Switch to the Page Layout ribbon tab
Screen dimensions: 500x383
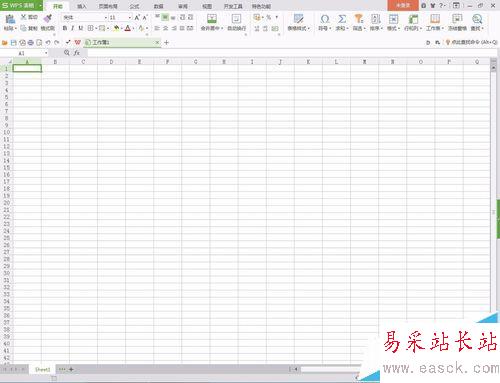pyautogui.click(x=108, y=6)
